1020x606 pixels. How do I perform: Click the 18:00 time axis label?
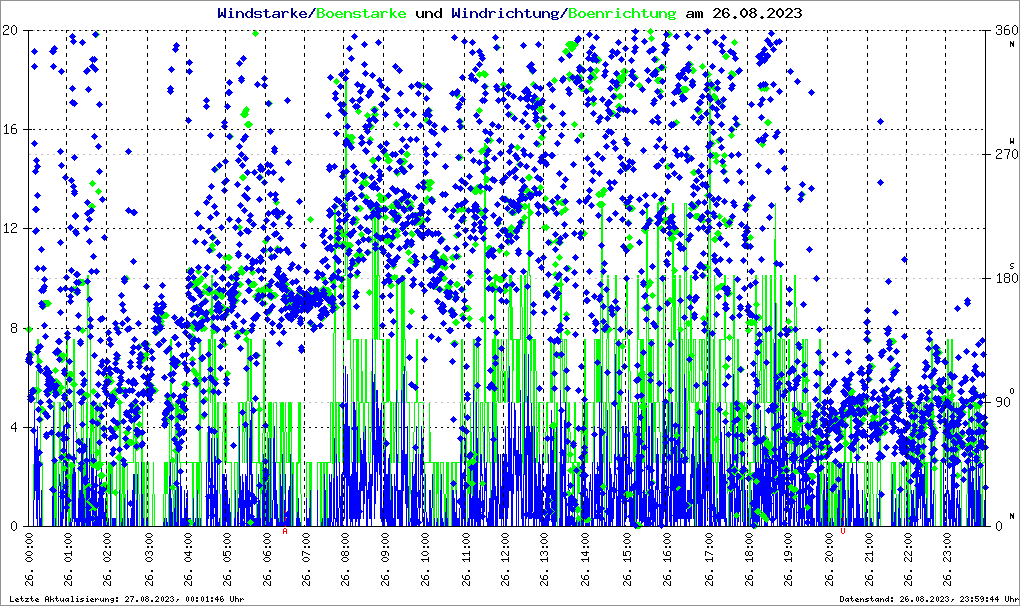click(750, 559)
